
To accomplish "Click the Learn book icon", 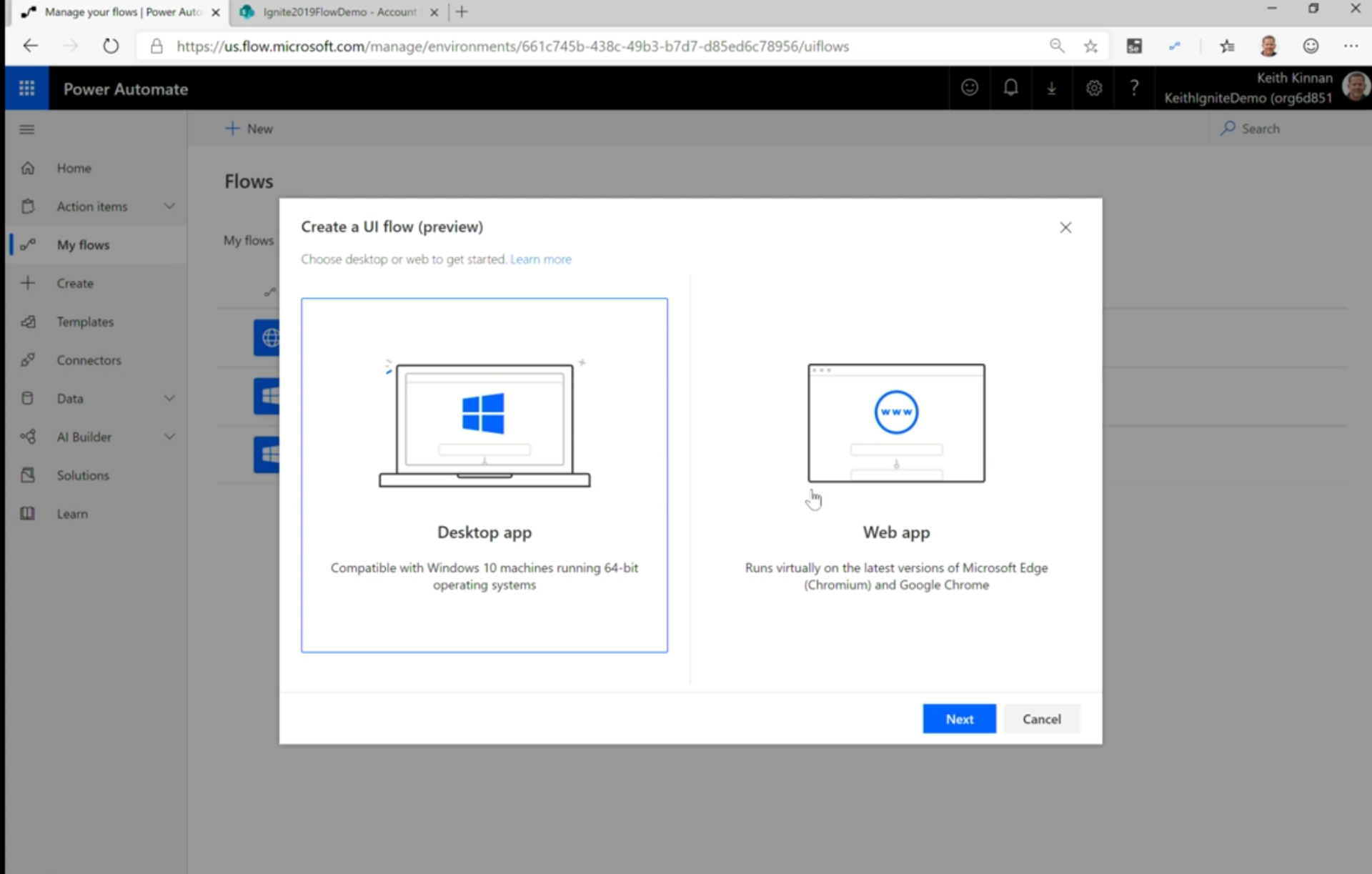I will tap(28, 514).
